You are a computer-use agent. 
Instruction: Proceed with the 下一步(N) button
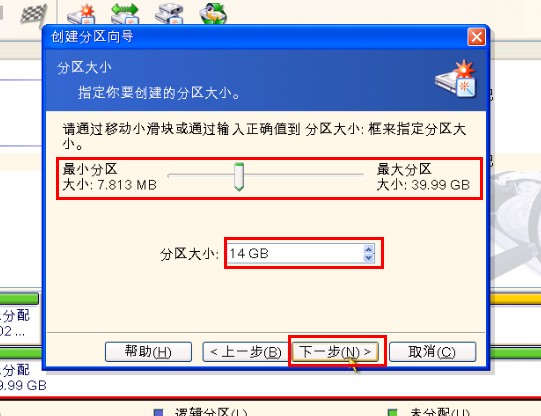[x=335, y=352]
